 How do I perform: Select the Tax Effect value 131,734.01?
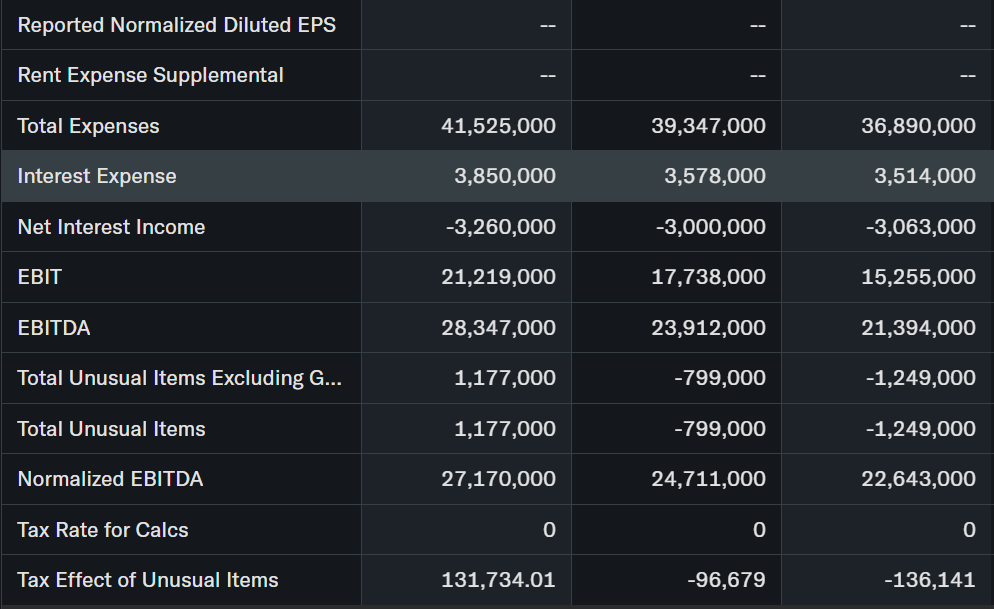click(498, 580)
